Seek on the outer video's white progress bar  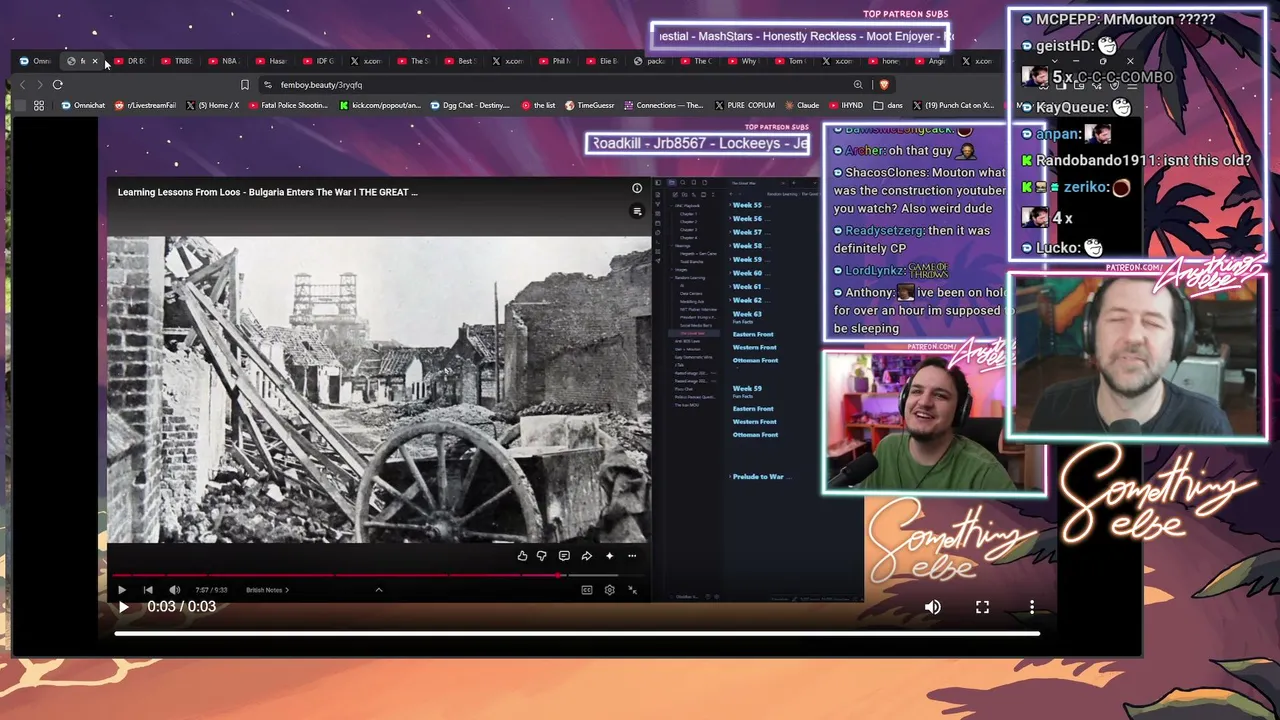[577, 633]
